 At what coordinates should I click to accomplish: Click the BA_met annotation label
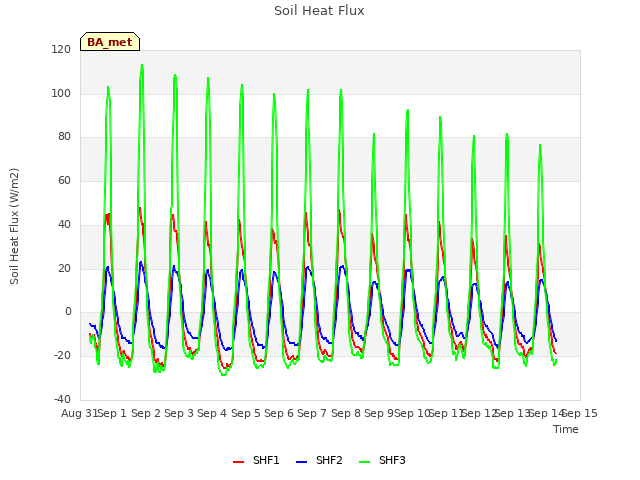click(110, 42)
